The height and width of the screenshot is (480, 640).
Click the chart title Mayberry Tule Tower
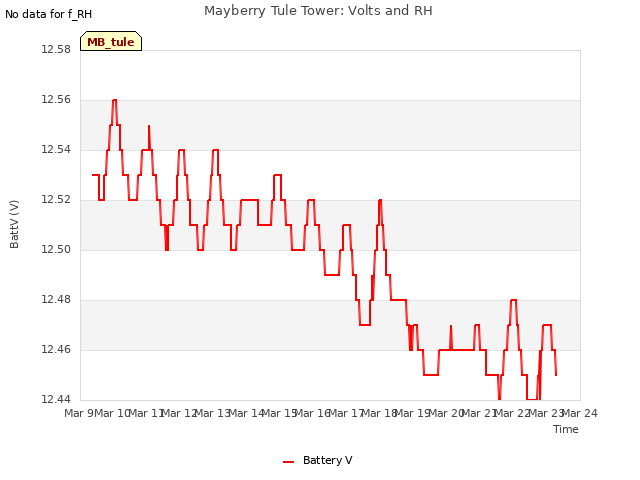(318, 11)
